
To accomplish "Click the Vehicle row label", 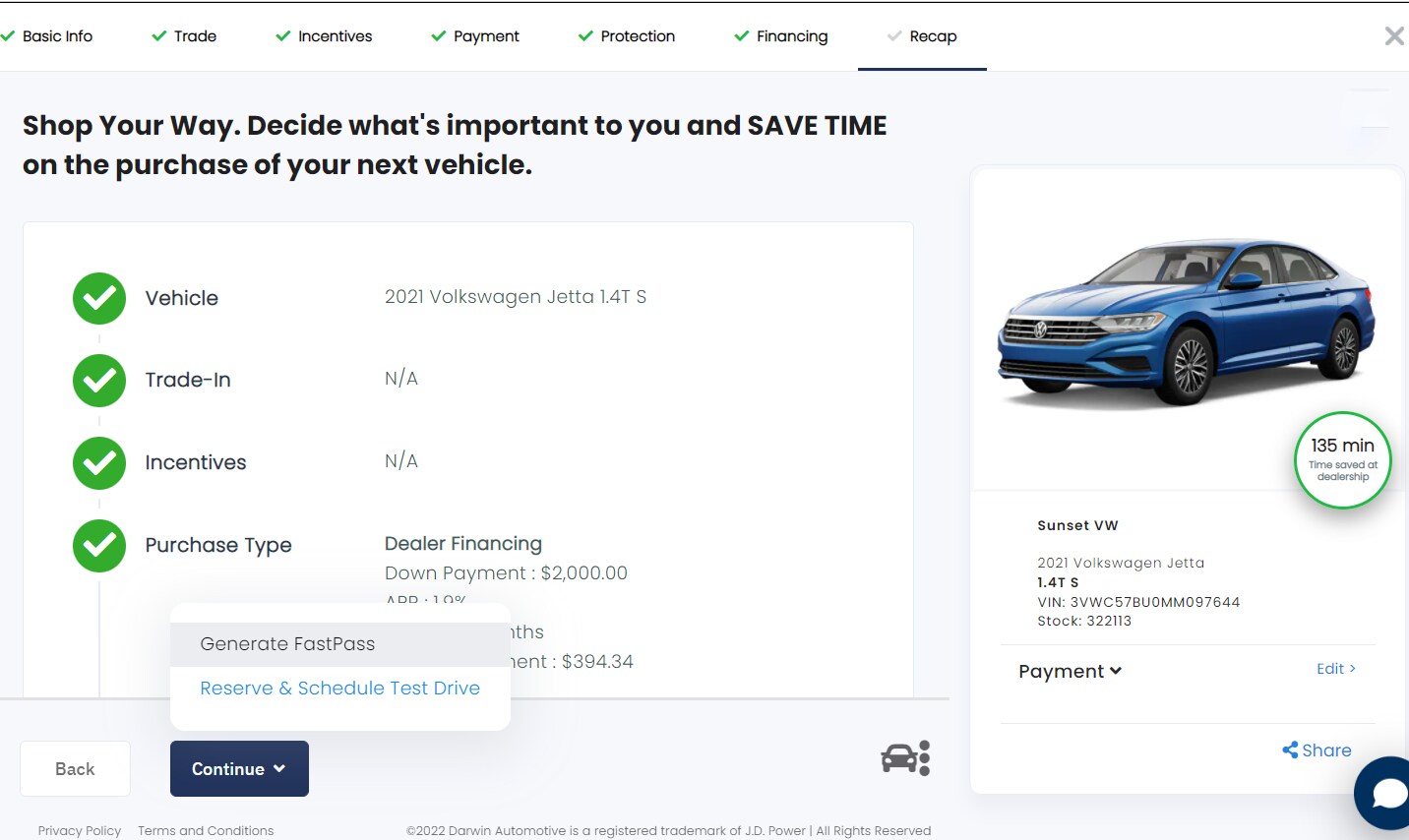I will tap(182, 298).
